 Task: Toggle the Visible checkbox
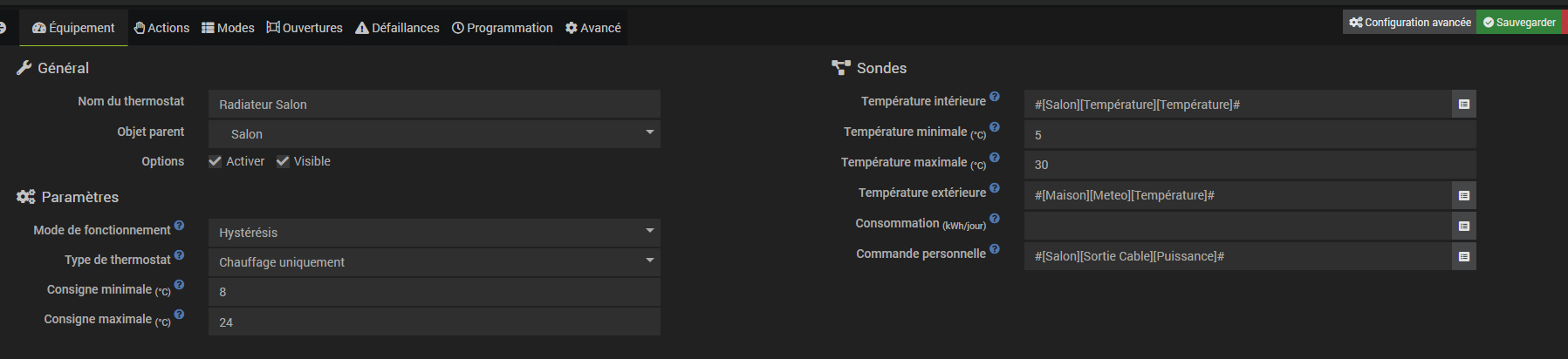(283, 161)
